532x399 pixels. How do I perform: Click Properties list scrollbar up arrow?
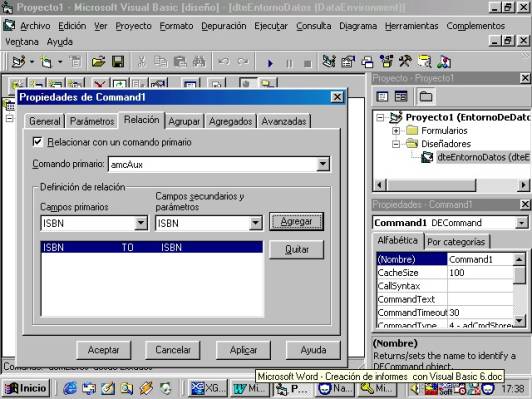pos(519,260)
